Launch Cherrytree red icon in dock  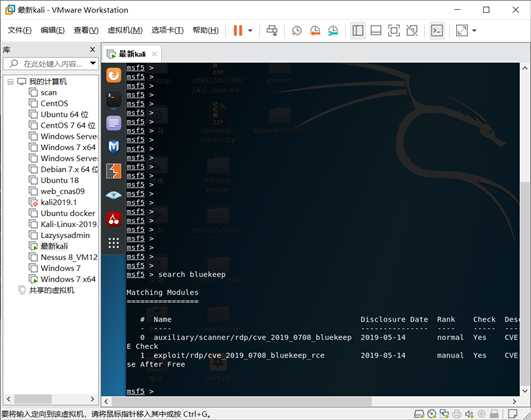coord(113,219)
